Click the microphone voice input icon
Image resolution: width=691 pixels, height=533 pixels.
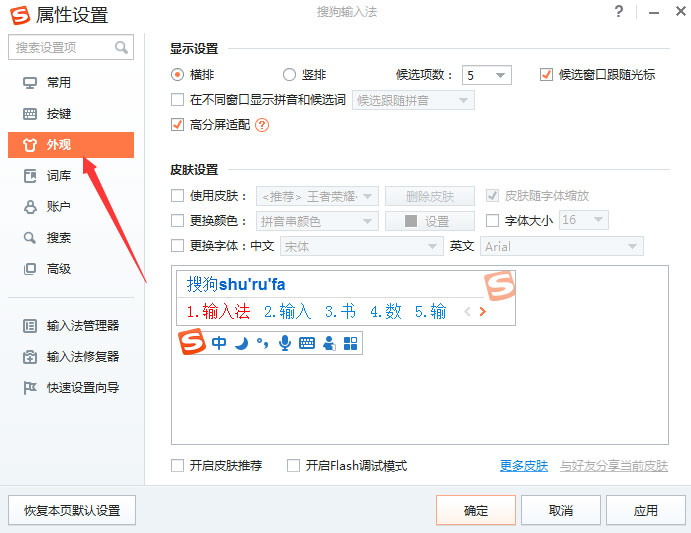coord(285,343)
